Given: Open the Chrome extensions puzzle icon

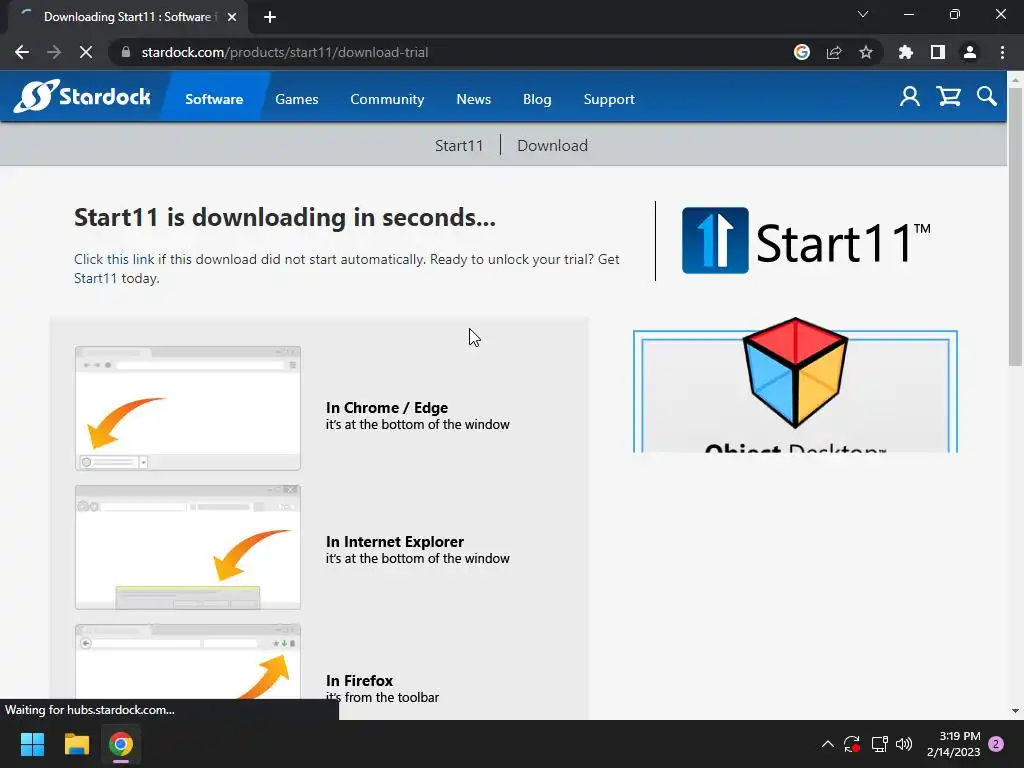Looking at the screenshot, I should (906, 52).
